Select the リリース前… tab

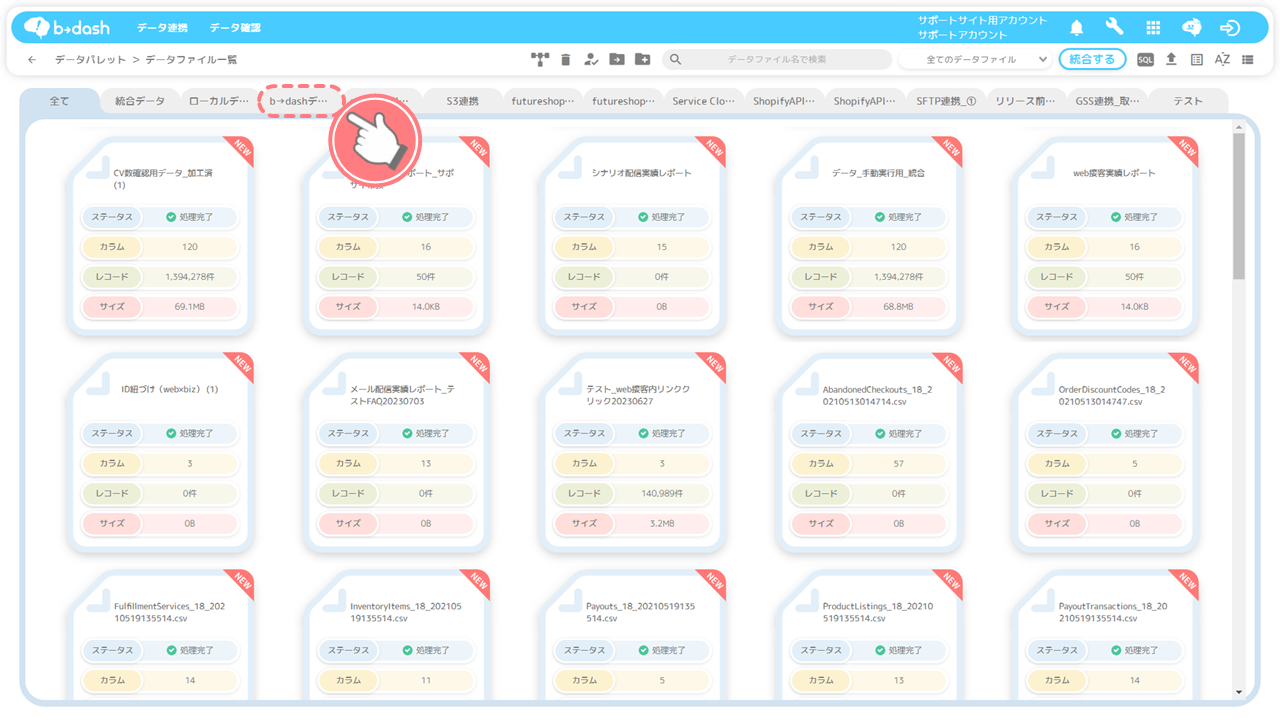click(x=1026, y=101)
